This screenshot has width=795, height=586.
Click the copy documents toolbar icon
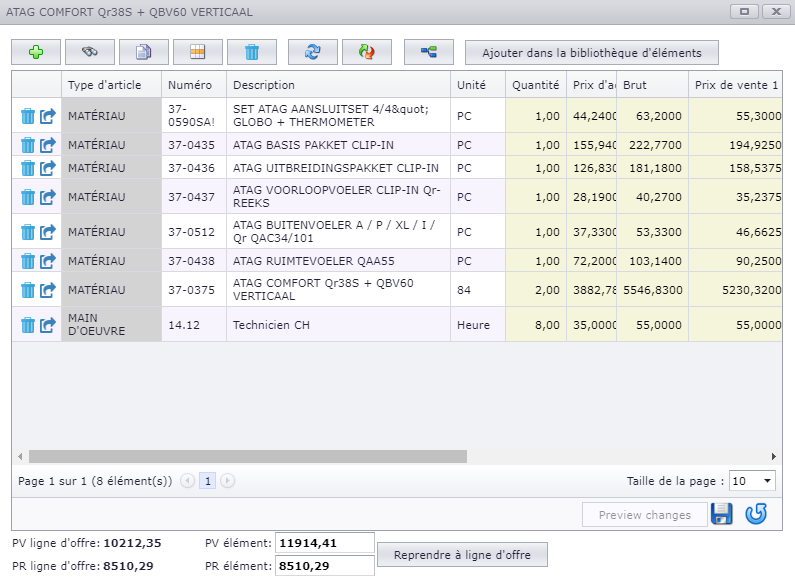144,52
